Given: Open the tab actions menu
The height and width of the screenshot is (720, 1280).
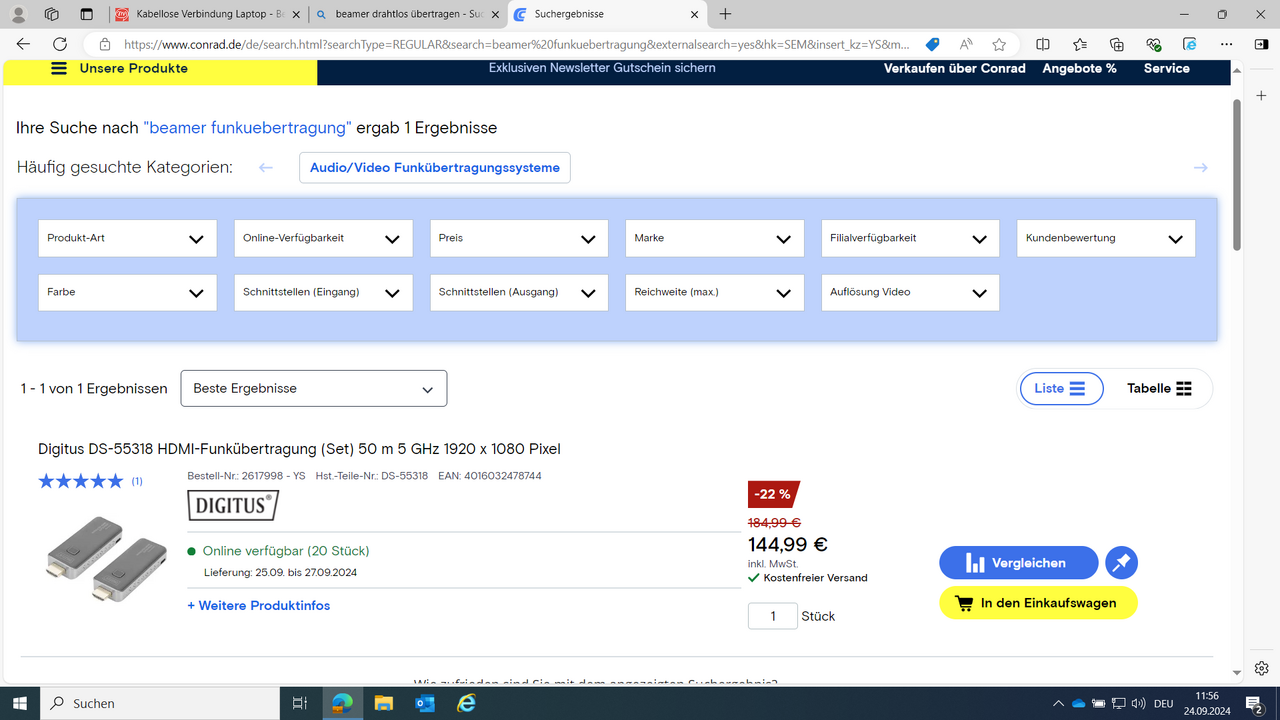Looking at the screenshot, I should [86, 14].
